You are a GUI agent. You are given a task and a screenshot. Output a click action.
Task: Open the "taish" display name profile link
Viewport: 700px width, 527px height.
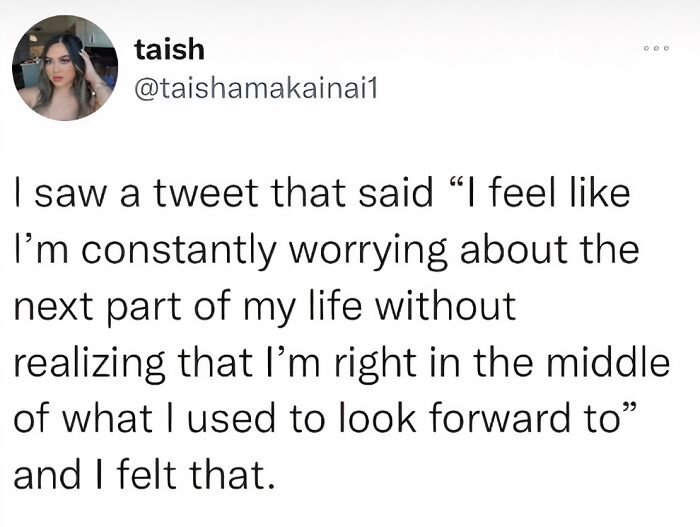tap(169, 48)
